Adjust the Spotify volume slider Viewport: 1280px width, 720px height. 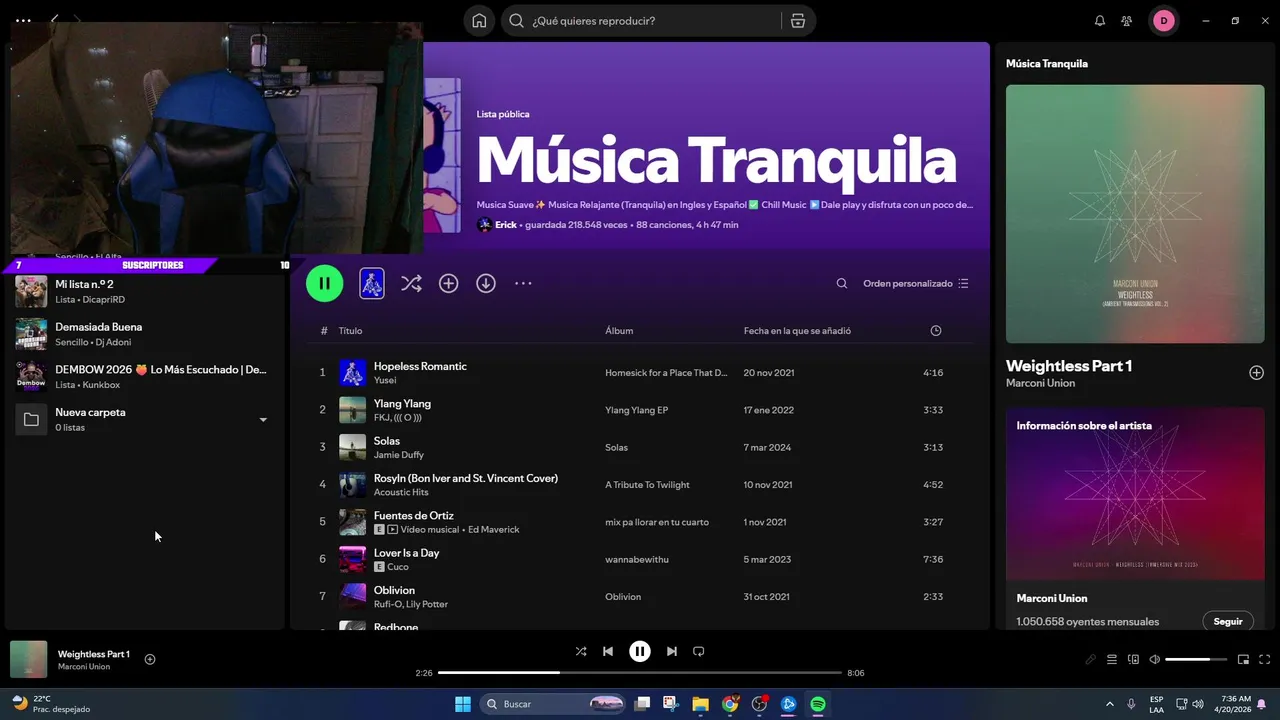point(1196,659)
